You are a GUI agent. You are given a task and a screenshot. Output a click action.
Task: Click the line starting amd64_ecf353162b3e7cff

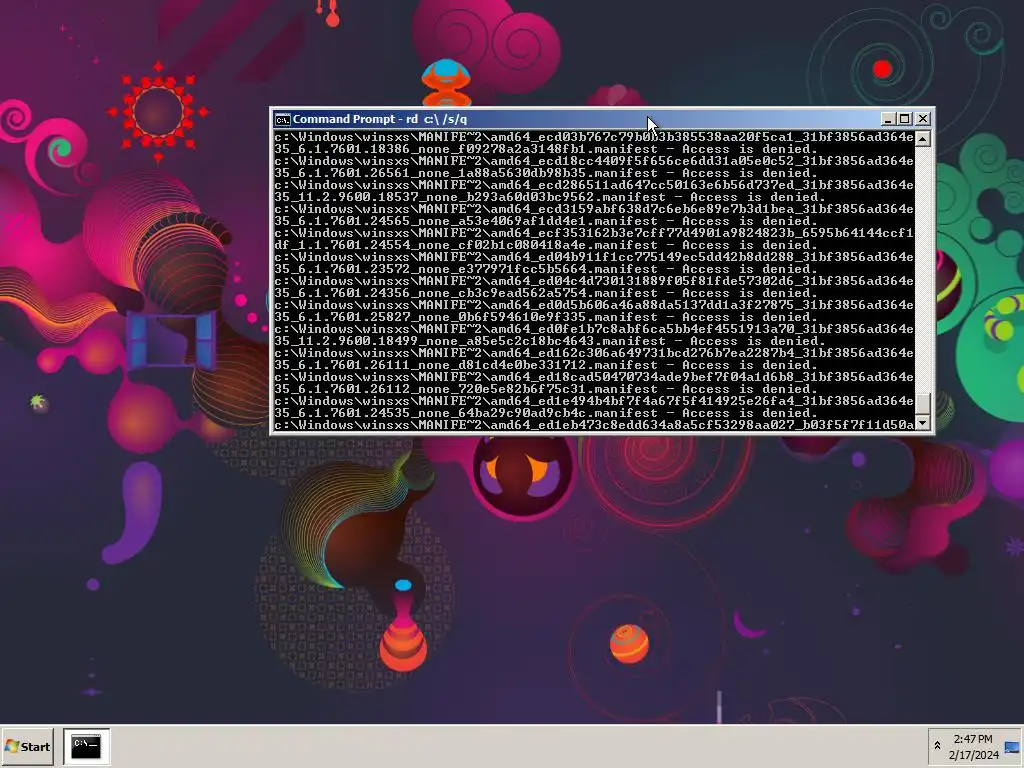pyautogui.click(x=594, y=233)
